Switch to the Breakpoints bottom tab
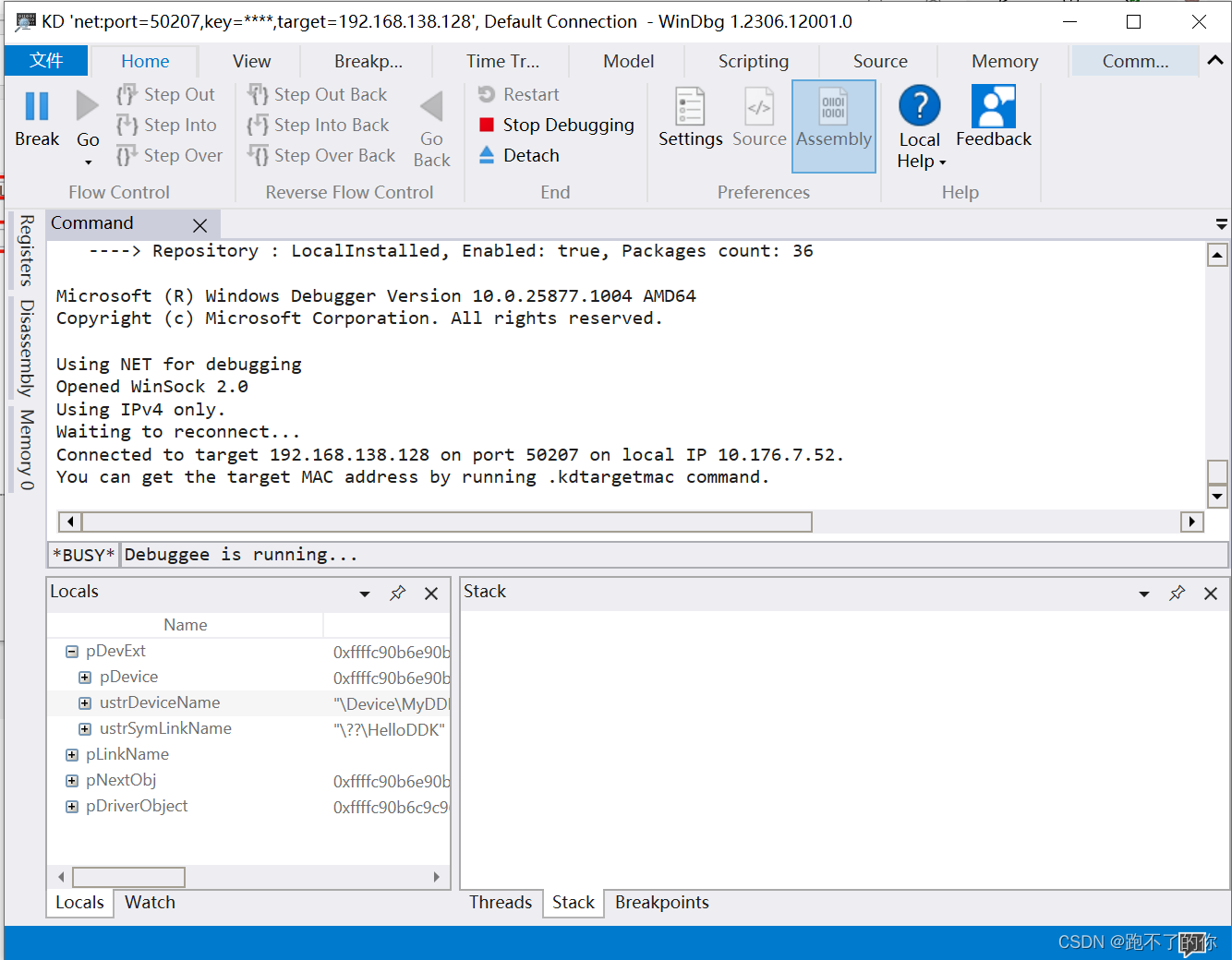Screen dimensions: 1232x960 [662, 903]
